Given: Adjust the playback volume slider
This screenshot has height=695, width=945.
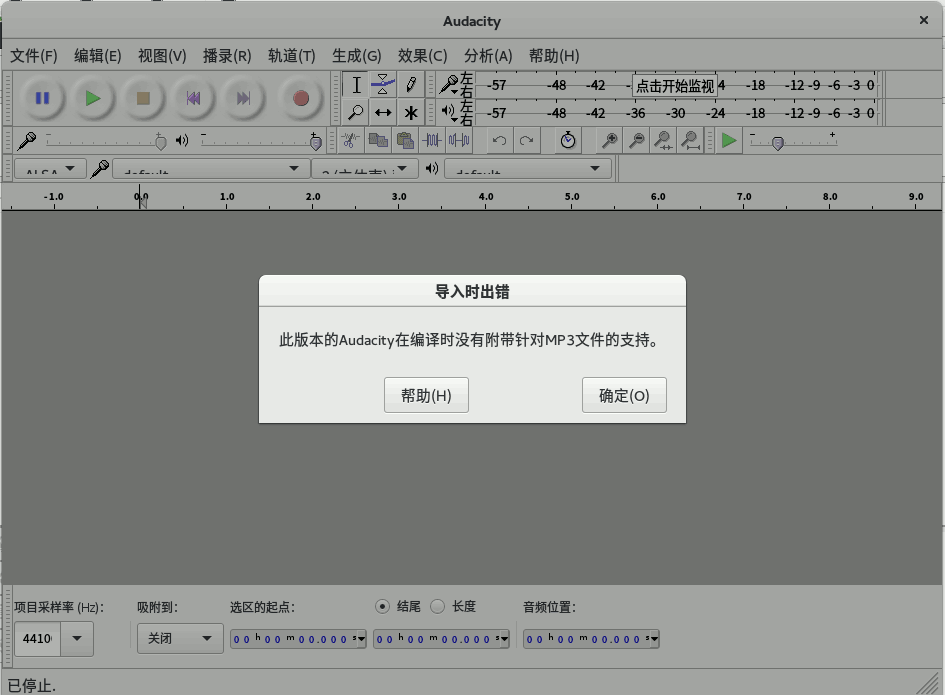Looking at the screenshot, I should [x=262, y=142].
